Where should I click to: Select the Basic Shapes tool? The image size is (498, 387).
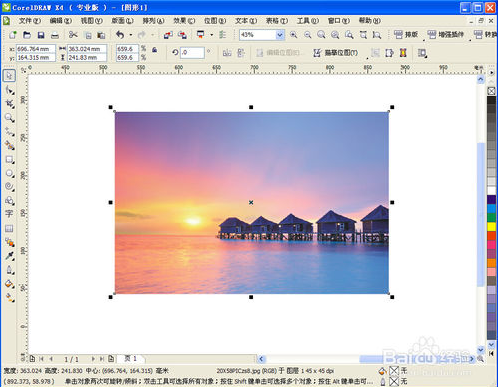pos(9,200)
